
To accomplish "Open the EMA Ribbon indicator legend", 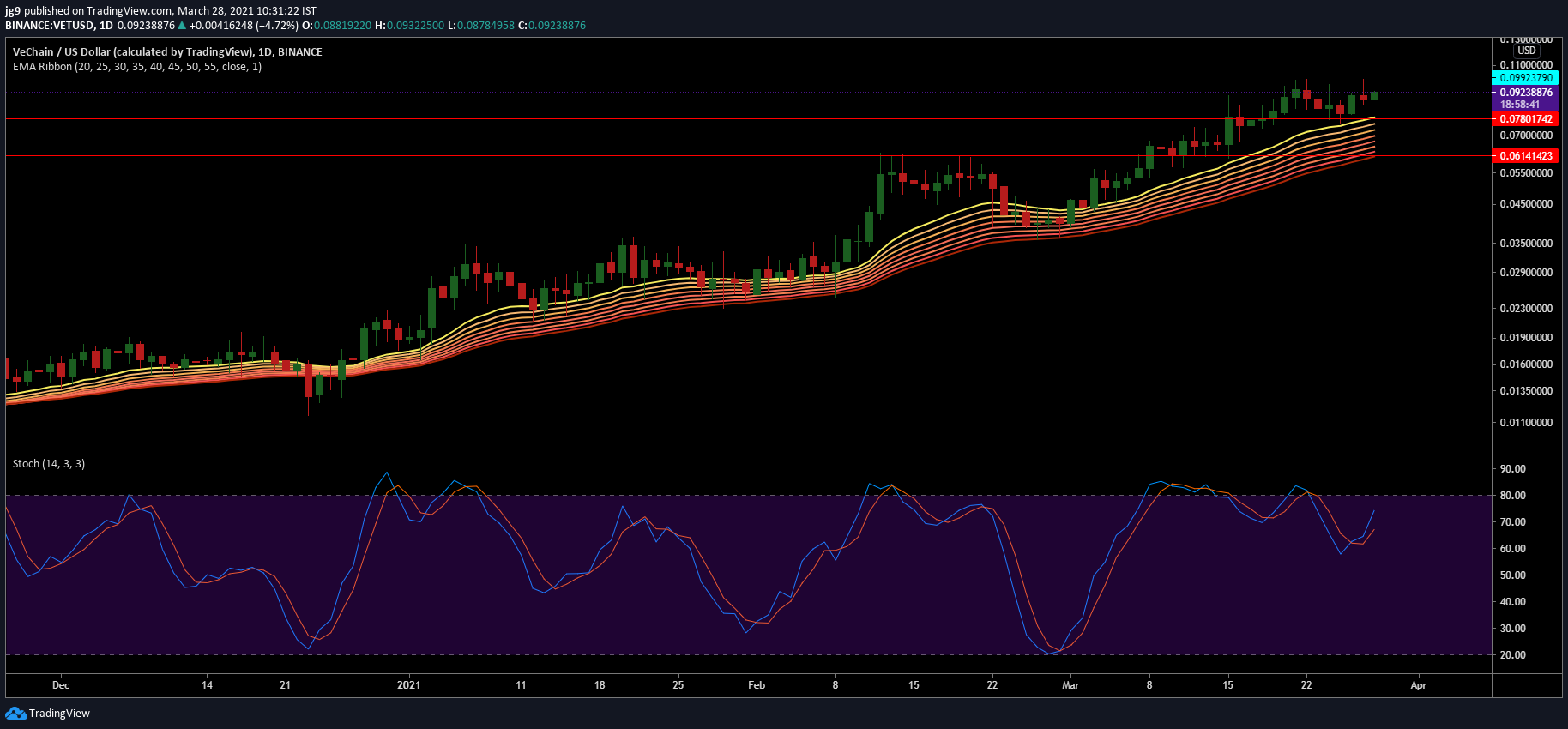I will coord(137,67).
